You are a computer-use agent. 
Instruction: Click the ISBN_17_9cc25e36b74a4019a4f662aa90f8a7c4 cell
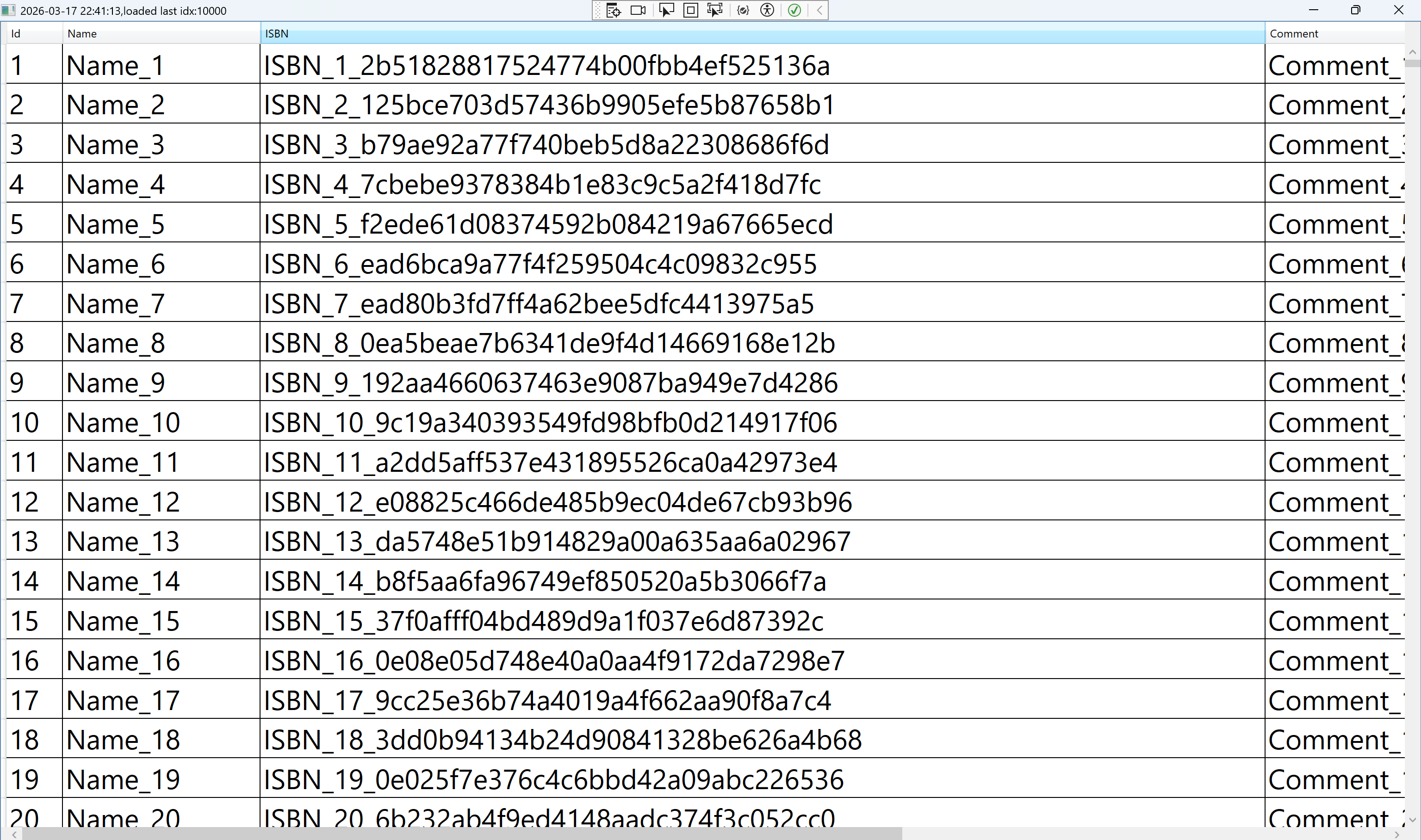[x=763, y=698]
